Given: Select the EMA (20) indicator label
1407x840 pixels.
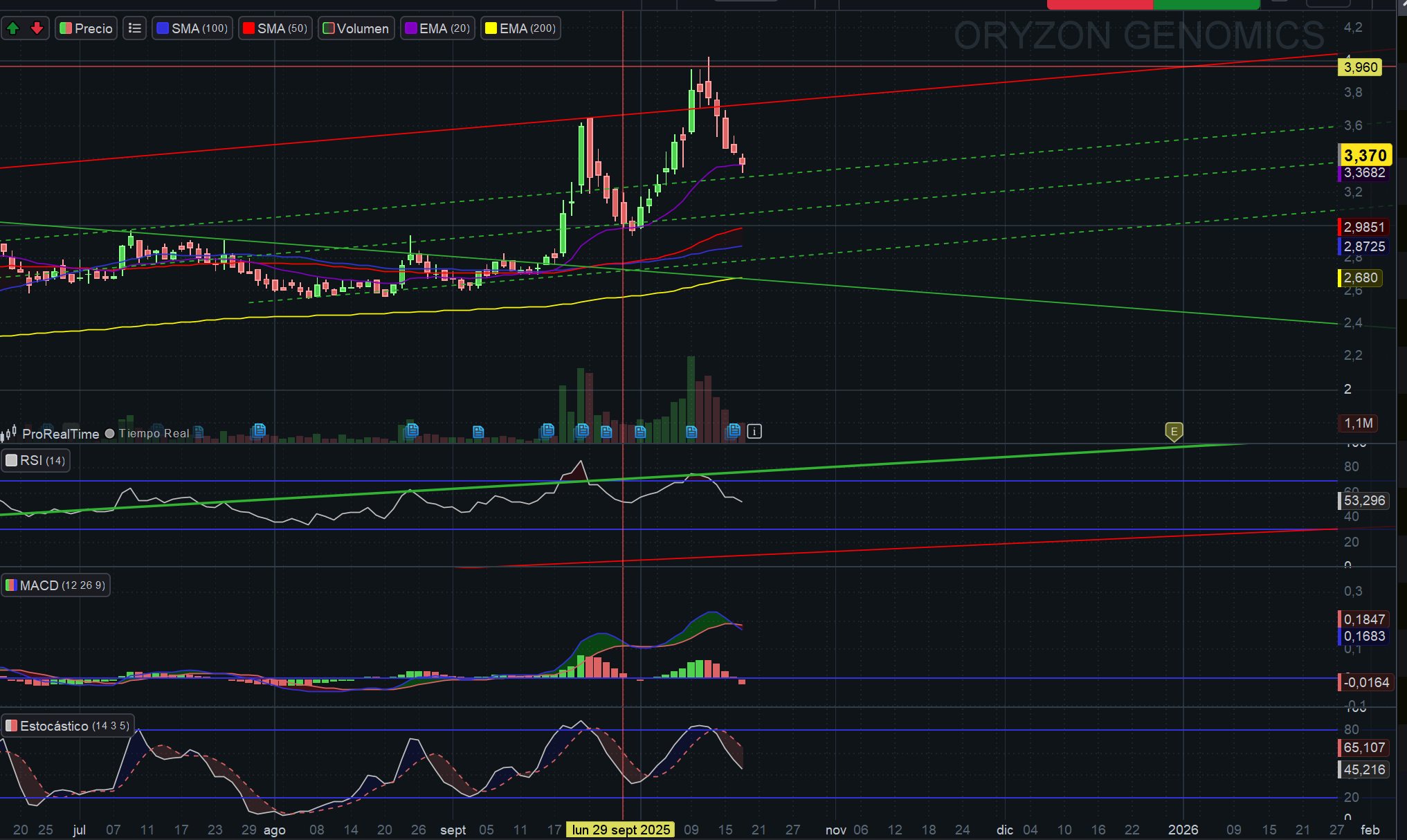Looking at the screenshot, I should click(438, 28).
